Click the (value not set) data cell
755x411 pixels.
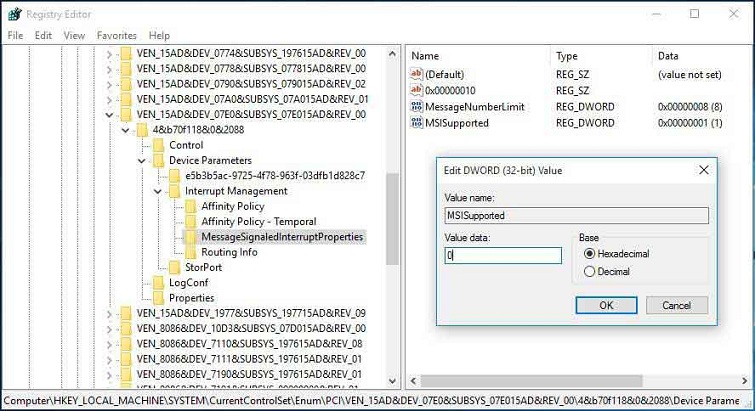690,75
